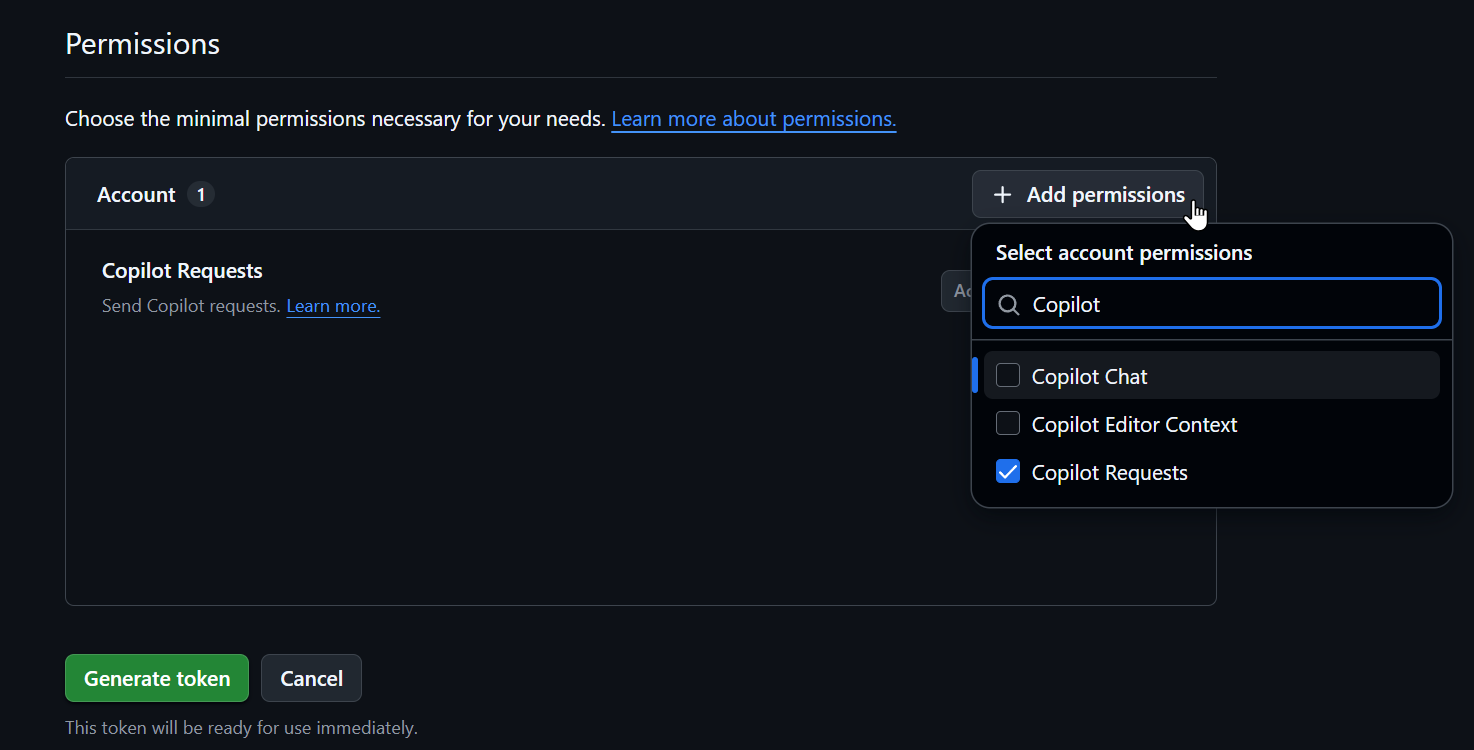This screenshot has height=750, width=1474.
Task: Click the plus icon on Add permissions
Action: point(1001,194)
